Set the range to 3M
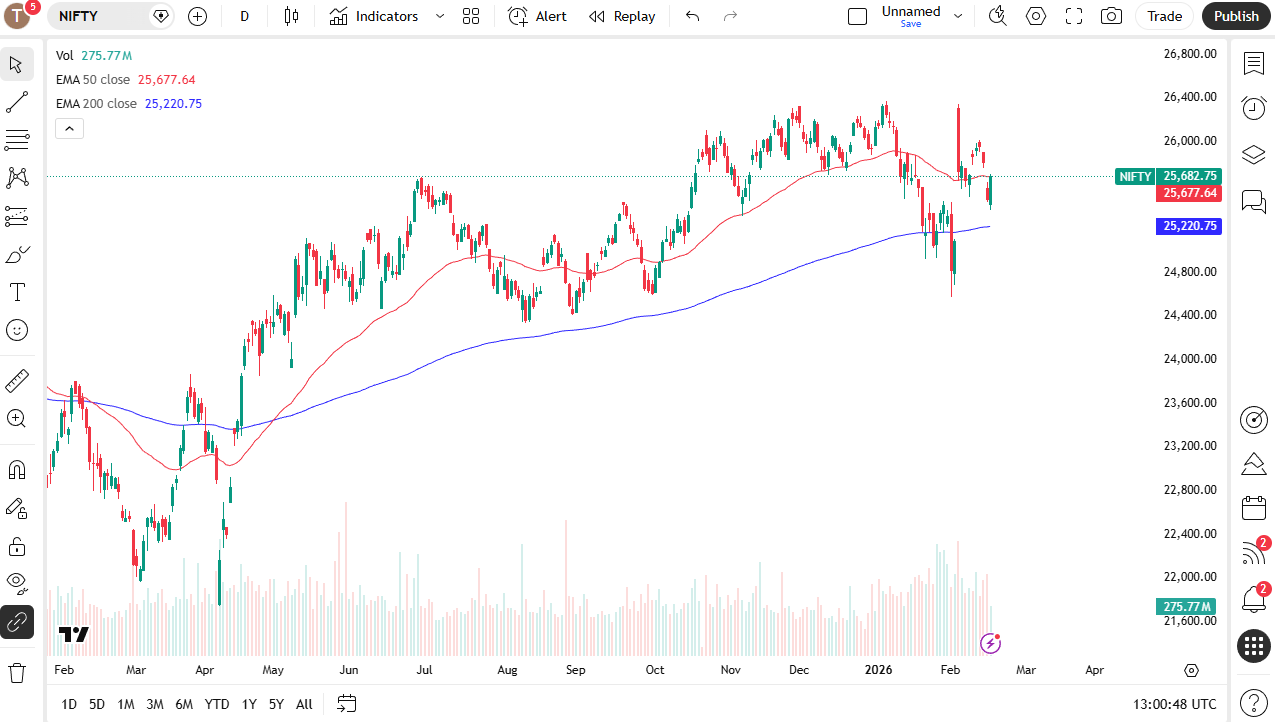The image size is (1275, 722). point(155,704)
